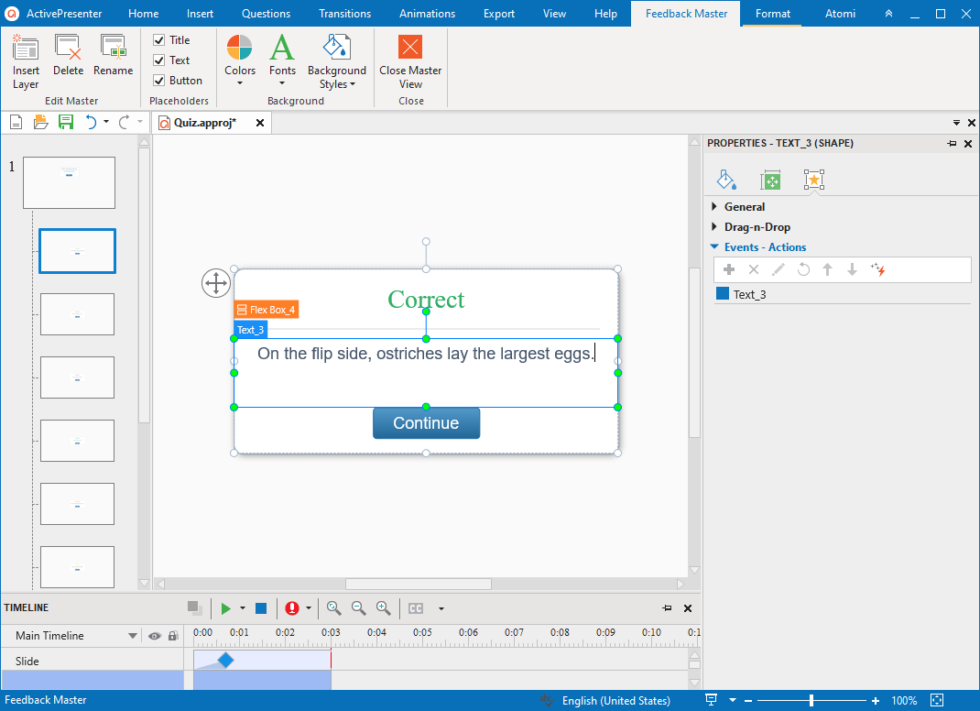
Task: Save the project via quick access toolbar
Action: click(x=67, y=121)
